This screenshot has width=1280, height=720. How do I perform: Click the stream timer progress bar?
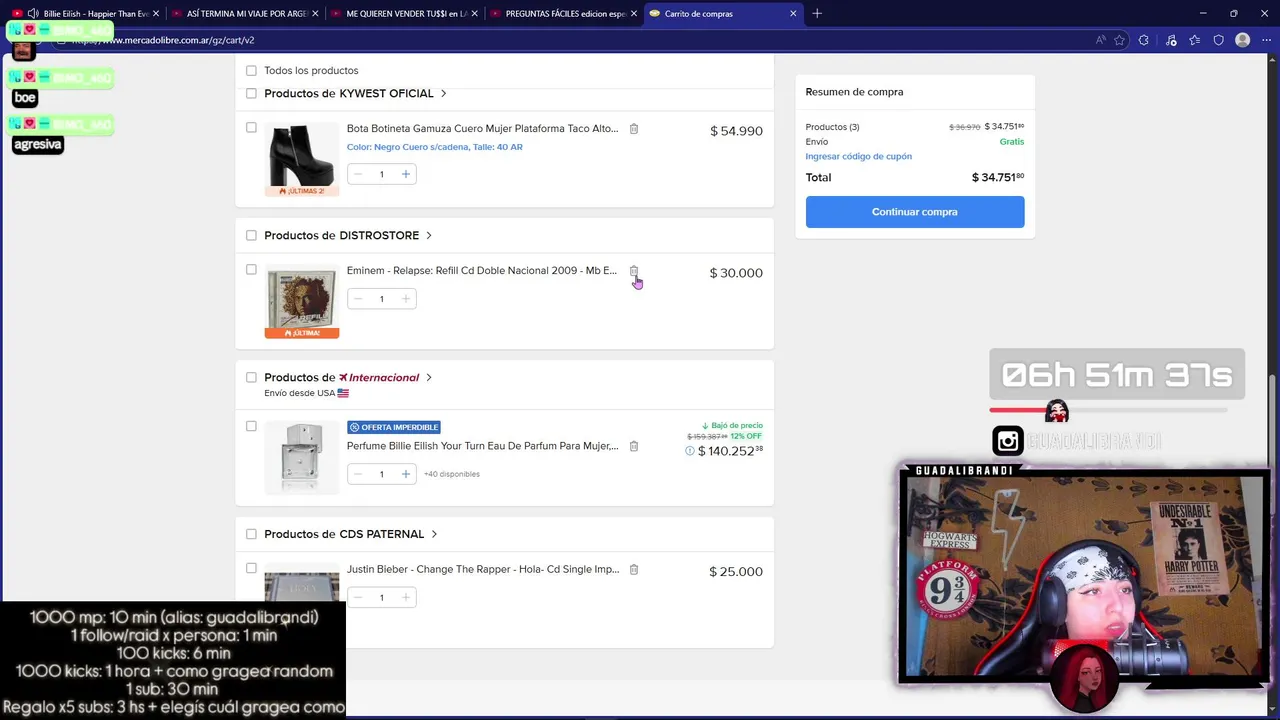click(x=1108, y=410)
